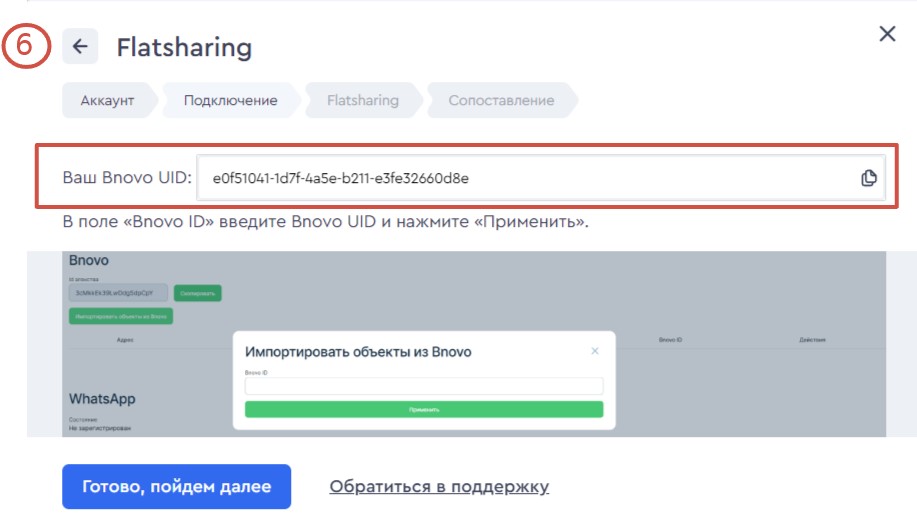
Task: Select the Flatsharing breadcrumb step
Action: 361,100
